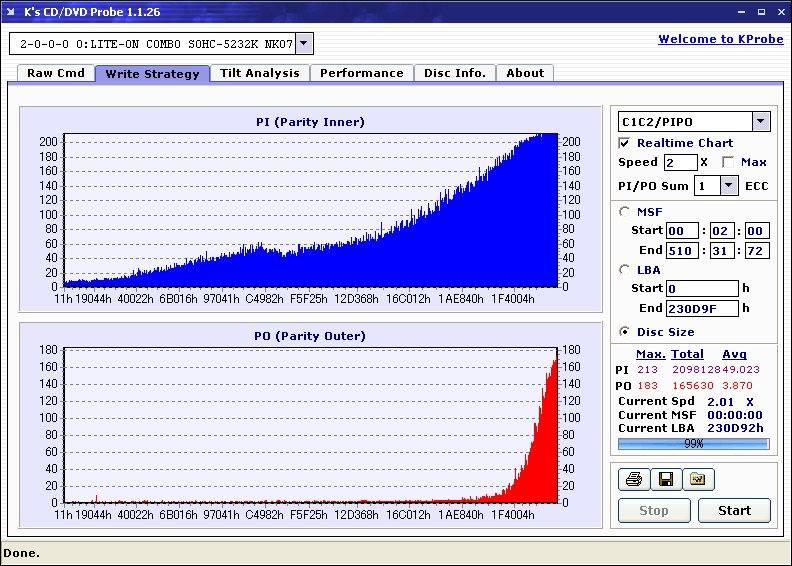Click the LBA End field 230D9F
Viewport: 792px width, 566px height.
pos(702,308)
